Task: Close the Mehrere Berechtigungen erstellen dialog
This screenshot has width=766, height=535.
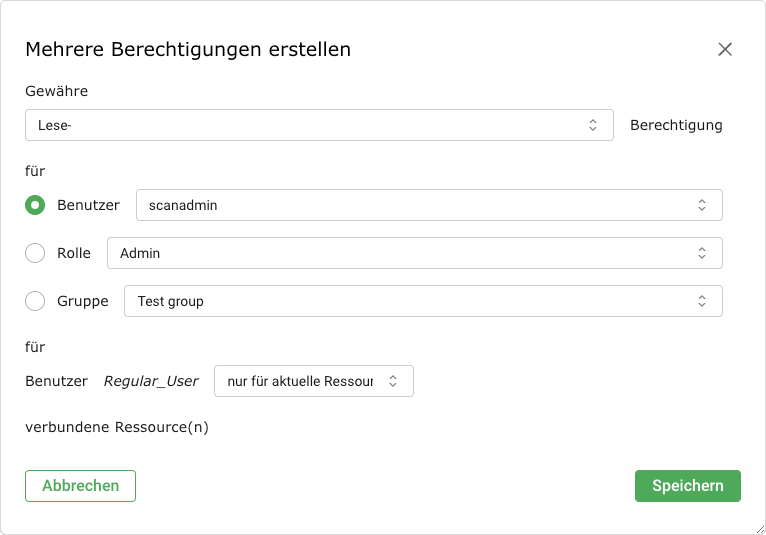Action: tap(725, 49)
